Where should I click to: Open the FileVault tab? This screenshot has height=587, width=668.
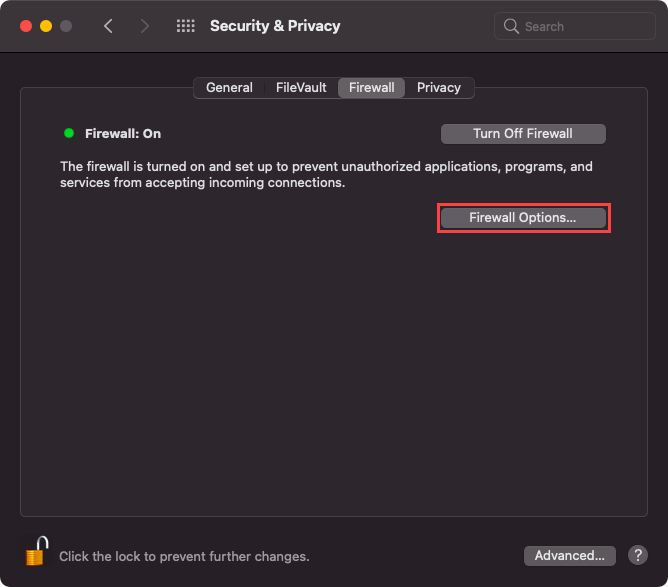pos(301,88)
